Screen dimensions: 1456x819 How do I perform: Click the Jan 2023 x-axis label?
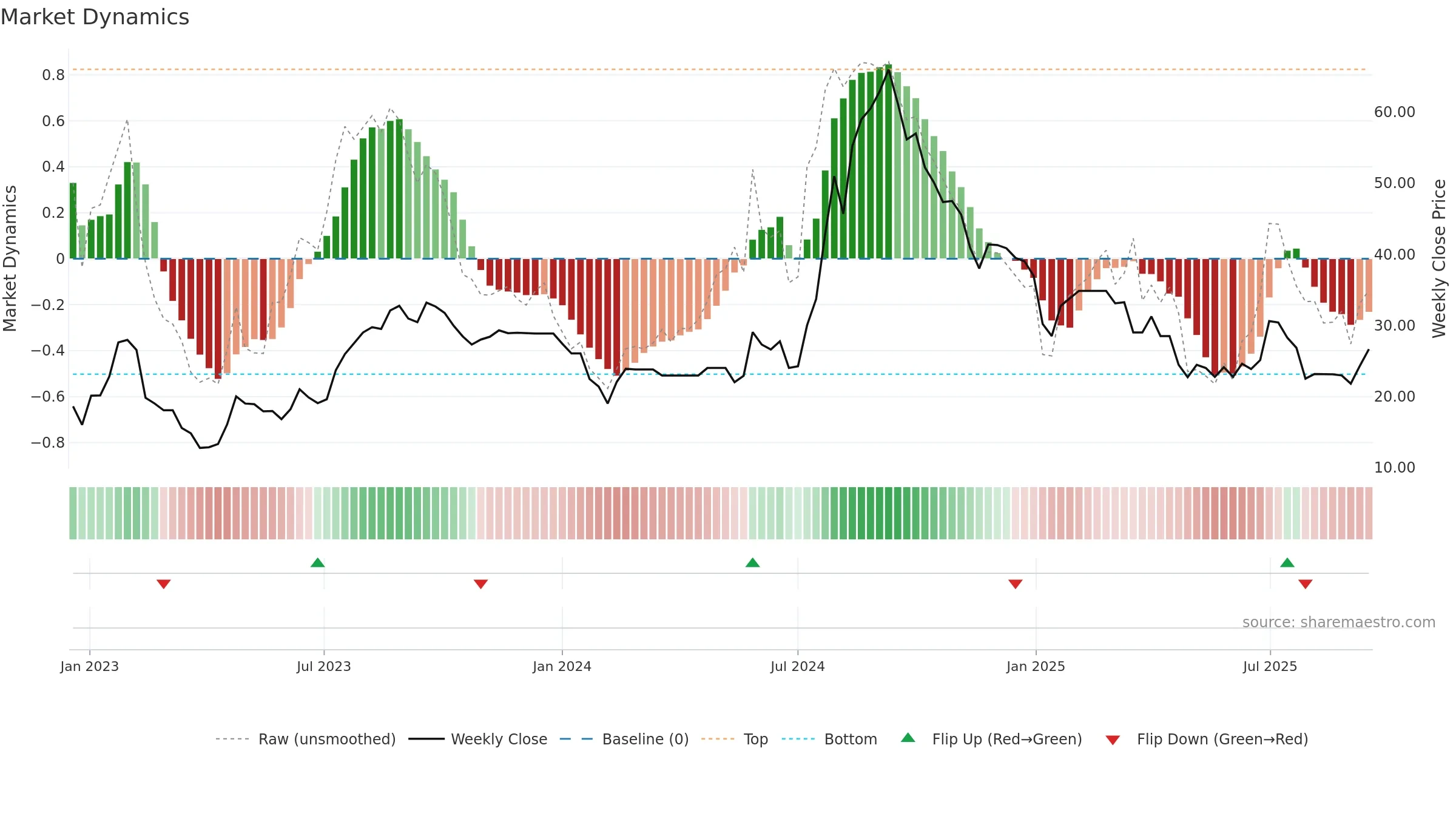[90, 667]
